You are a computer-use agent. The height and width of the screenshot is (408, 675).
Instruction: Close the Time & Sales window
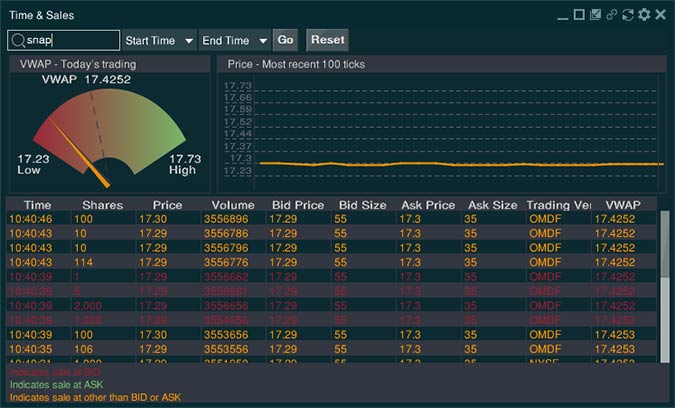coord(660,15)
